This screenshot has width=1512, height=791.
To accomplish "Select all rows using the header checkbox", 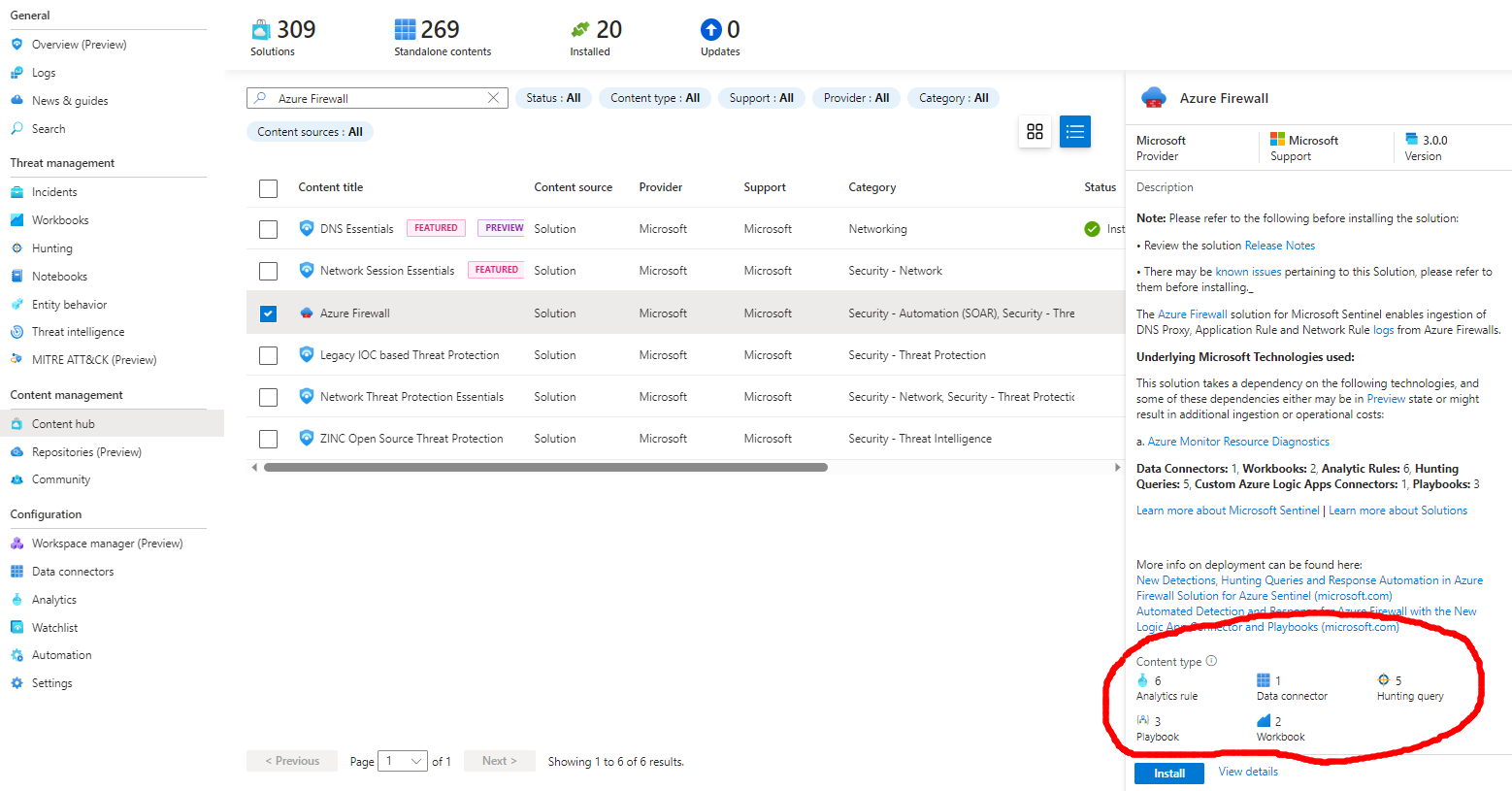I will coord(268,188).
